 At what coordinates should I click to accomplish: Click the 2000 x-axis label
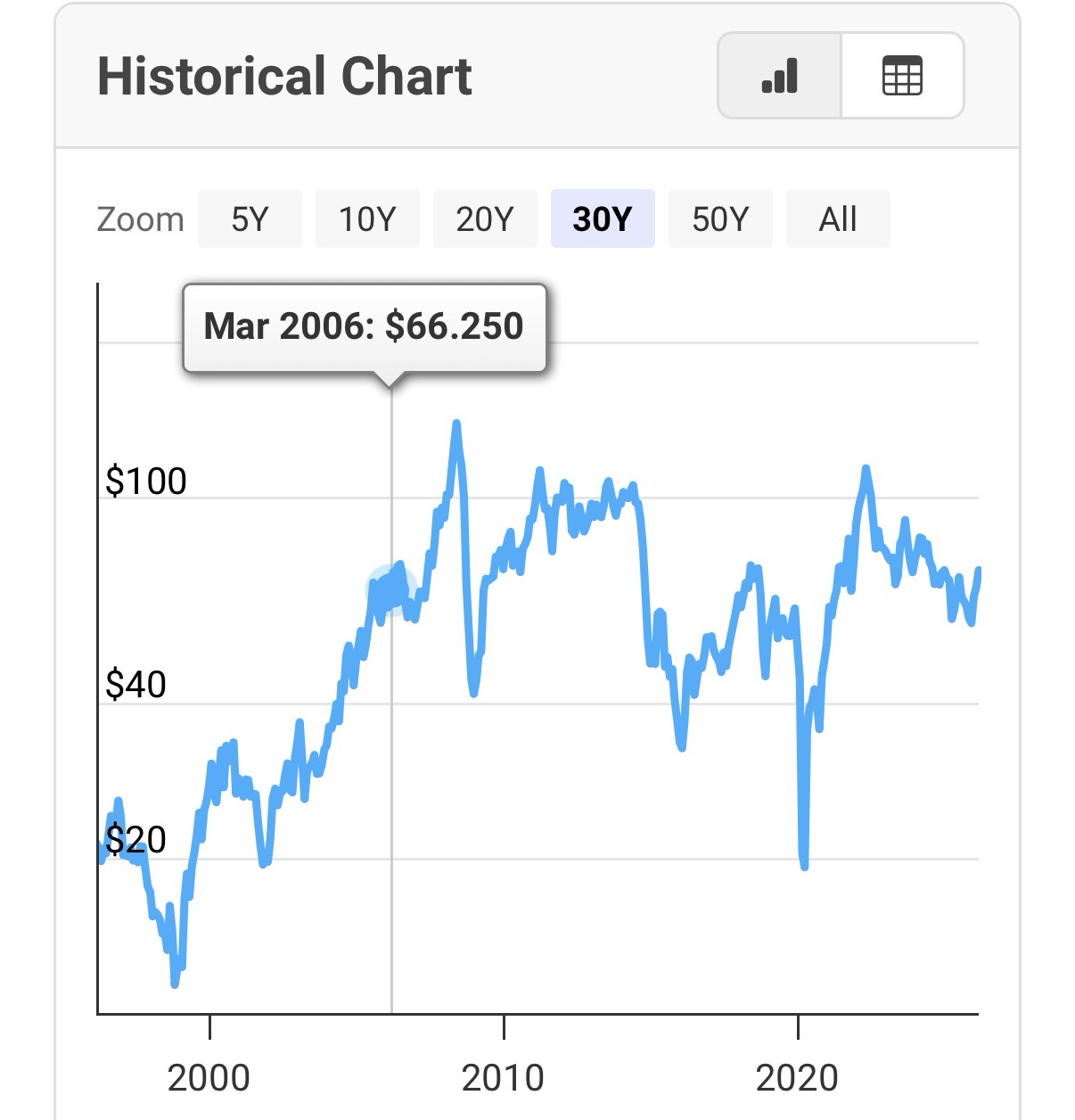tap(209, 1077)
